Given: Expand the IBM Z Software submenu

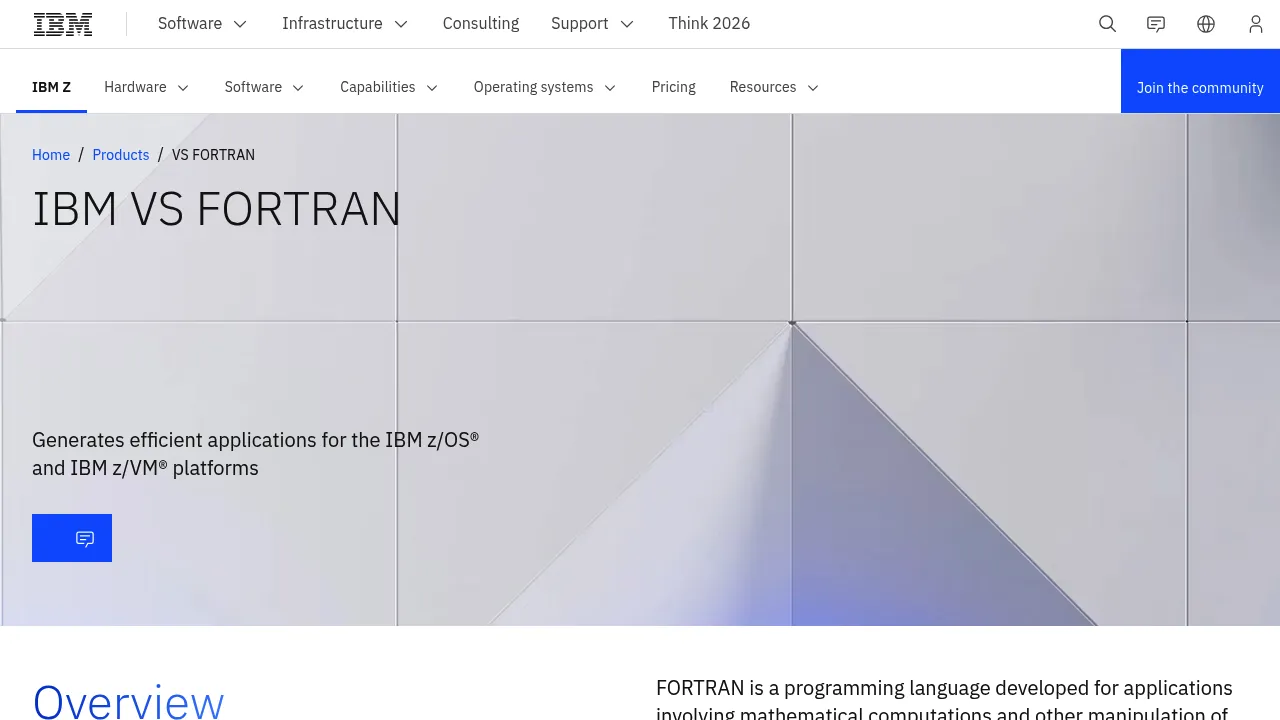Looking at the screenshot, I should 265,87.
